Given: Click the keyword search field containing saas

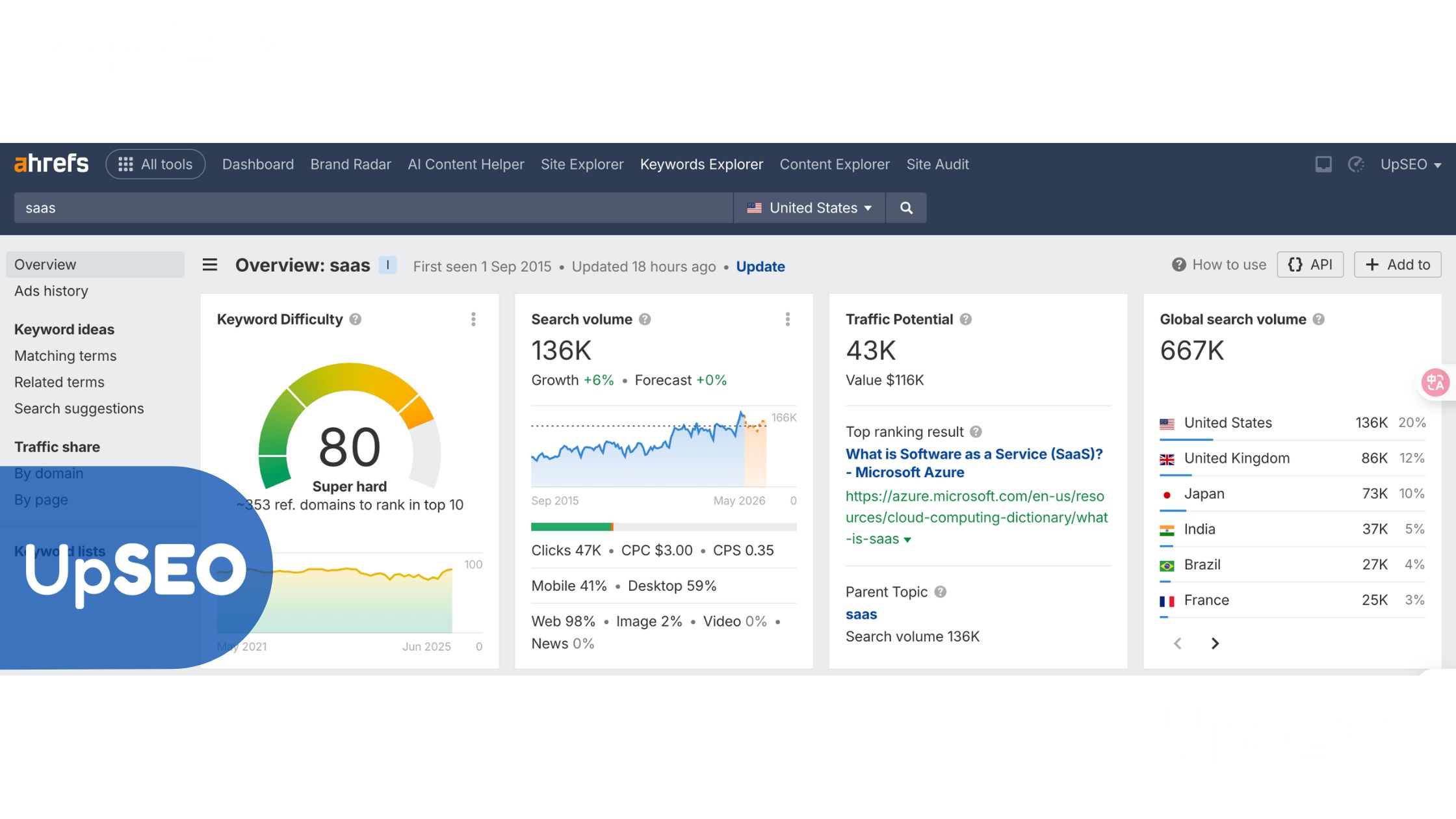Looking at the screenshot, I should [373, 208].
